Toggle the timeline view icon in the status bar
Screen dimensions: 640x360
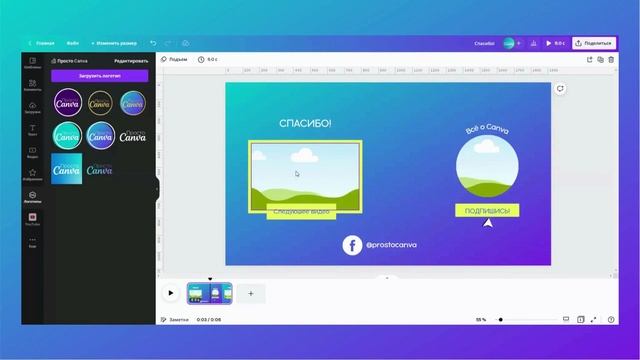tap(566, 319)
